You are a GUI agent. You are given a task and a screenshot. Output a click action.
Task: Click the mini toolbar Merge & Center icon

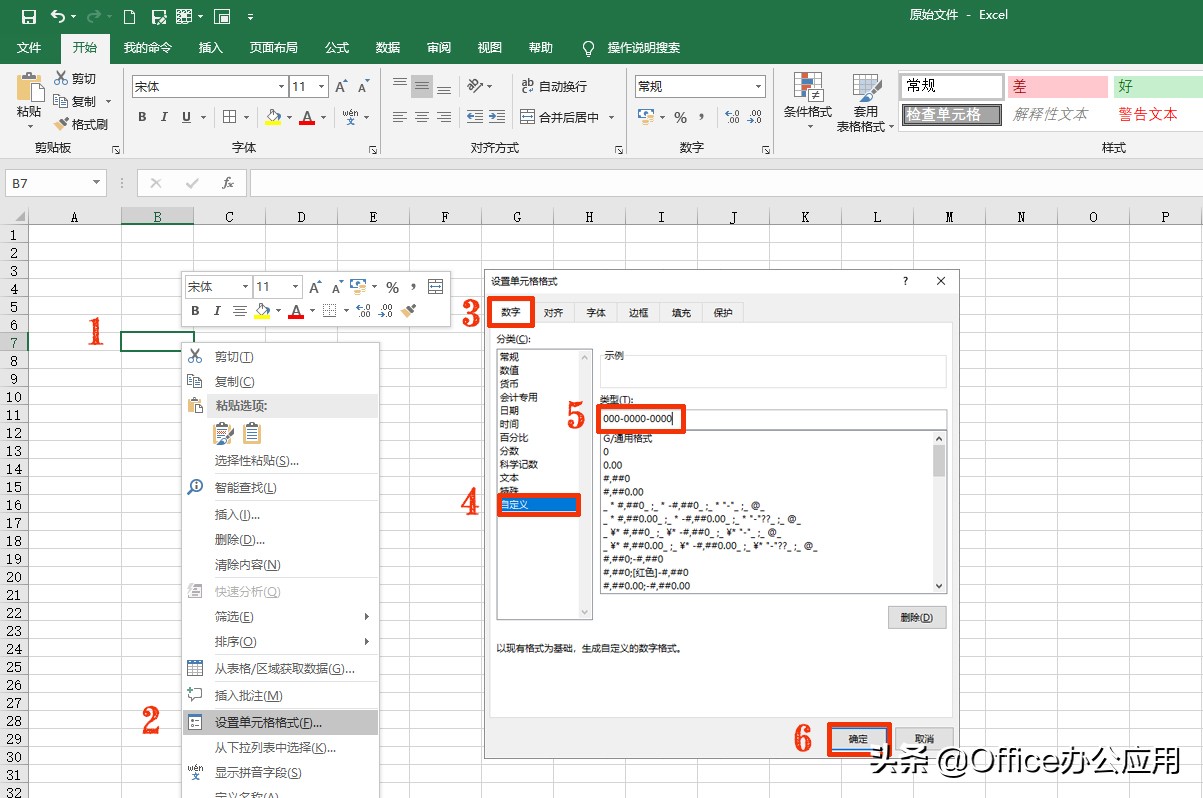point(435,287)
